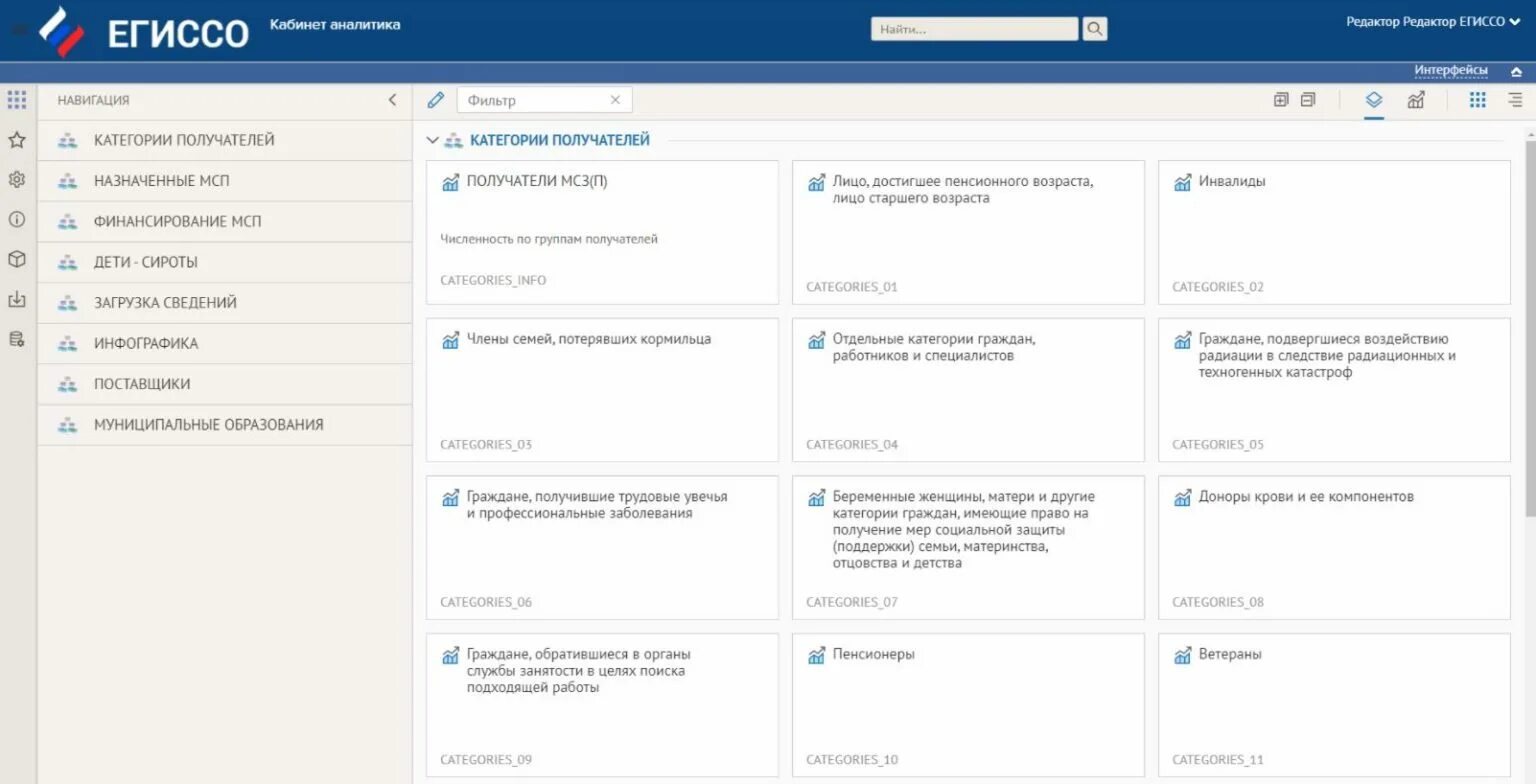Open Назначенные МСП in navigation

pos(225,181)
